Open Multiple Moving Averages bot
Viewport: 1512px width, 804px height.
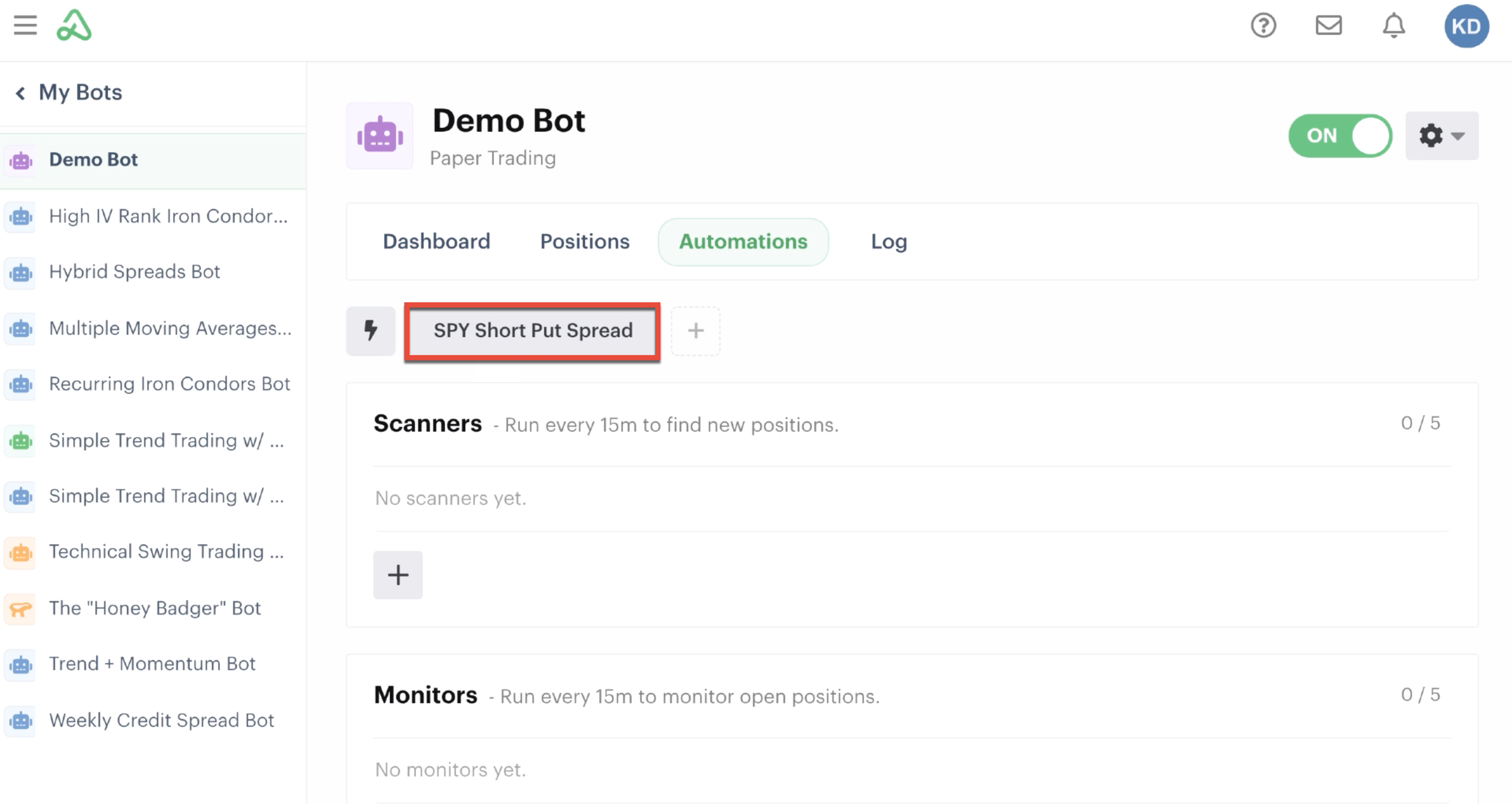[153, 328]
